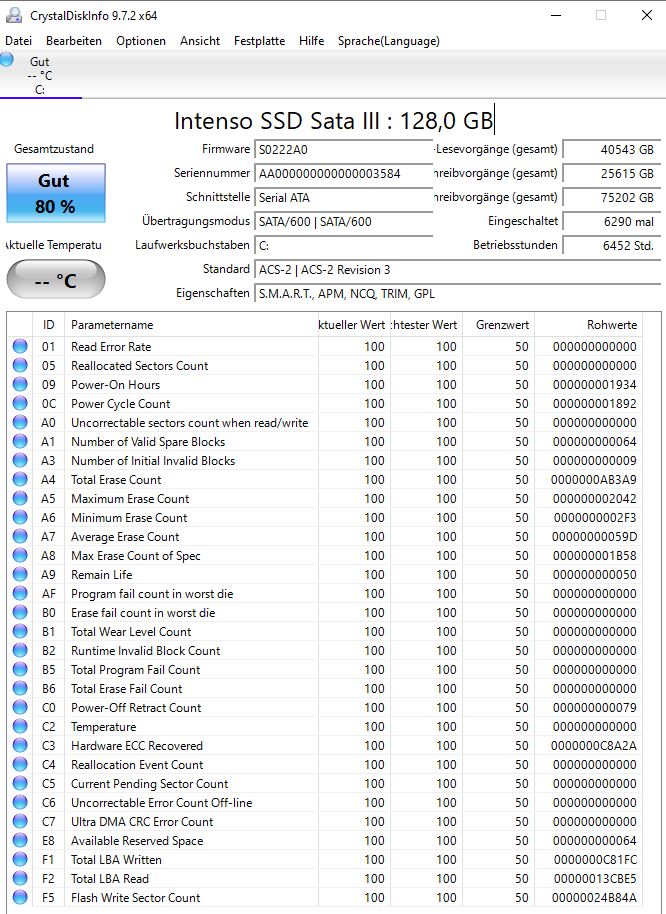Screen dimensions: 666x914
Task: Click status icon of Total LBA Written row
Action: (20, 859)
